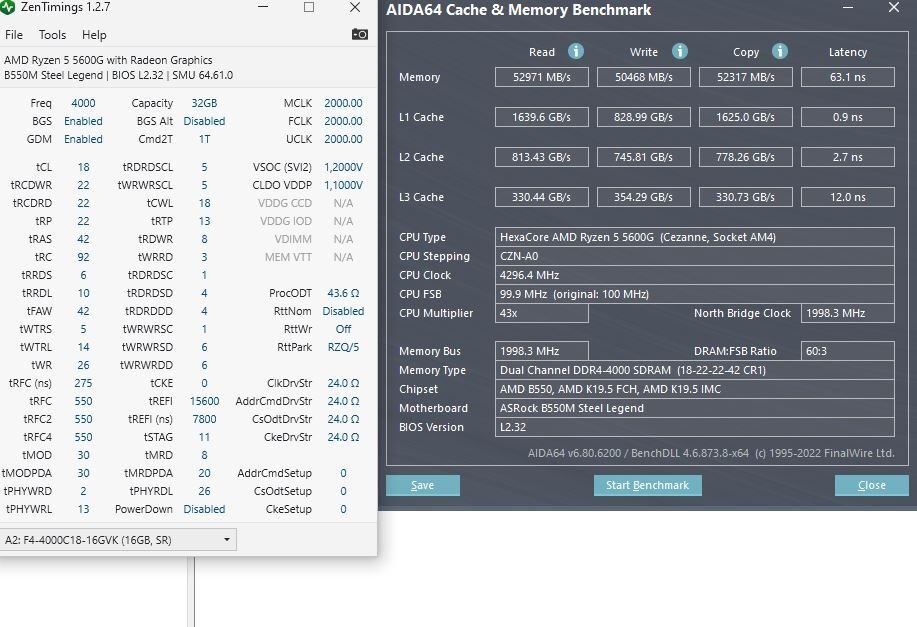Click the FCLK value 2000.00
The width and height of the screenshot is (917, 627).
343,121
